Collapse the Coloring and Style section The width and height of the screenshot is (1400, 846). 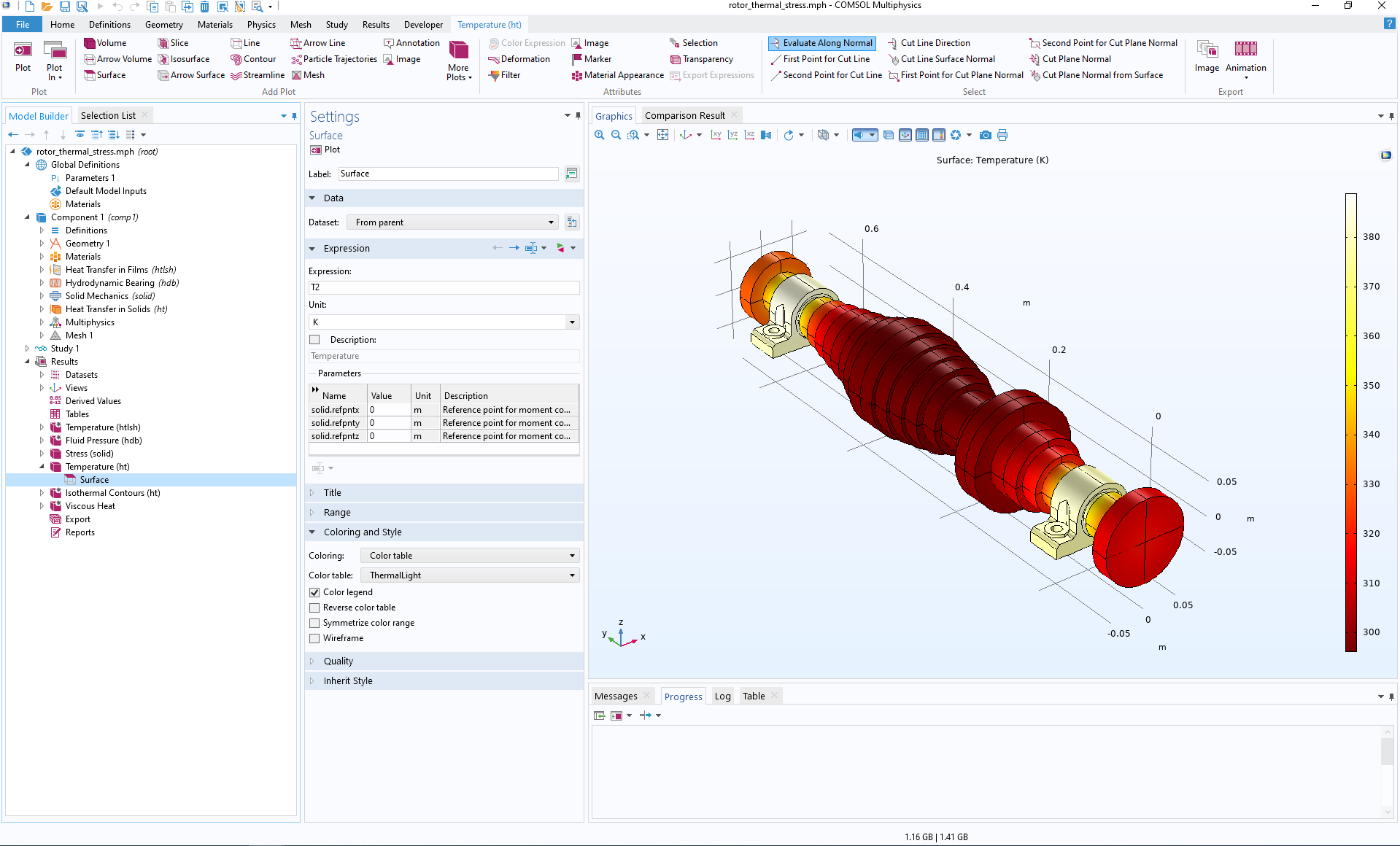click(x=312, y=532)
